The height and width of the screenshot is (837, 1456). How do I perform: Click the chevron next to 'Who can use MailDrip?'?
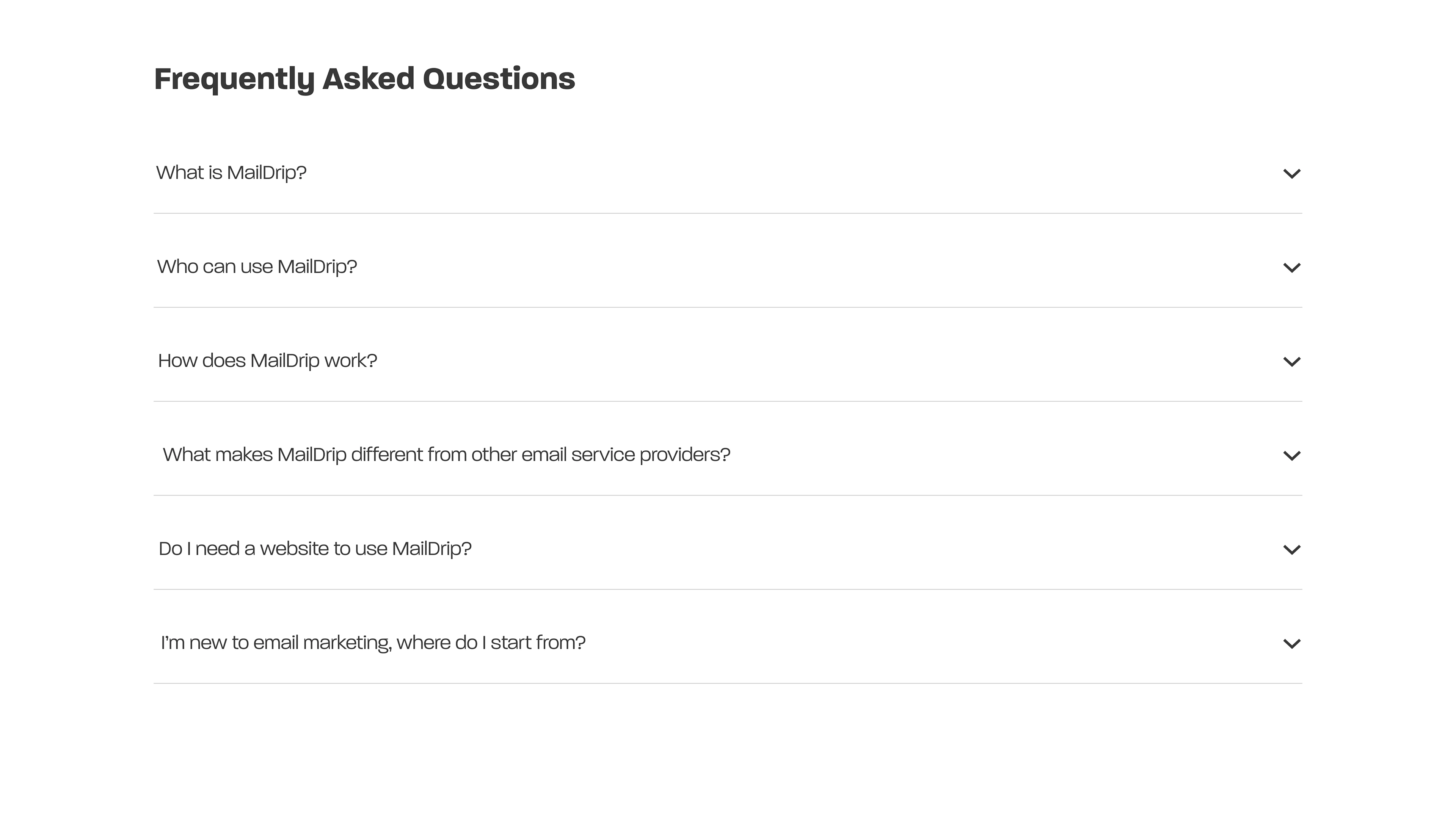(x=1291, y=268)
